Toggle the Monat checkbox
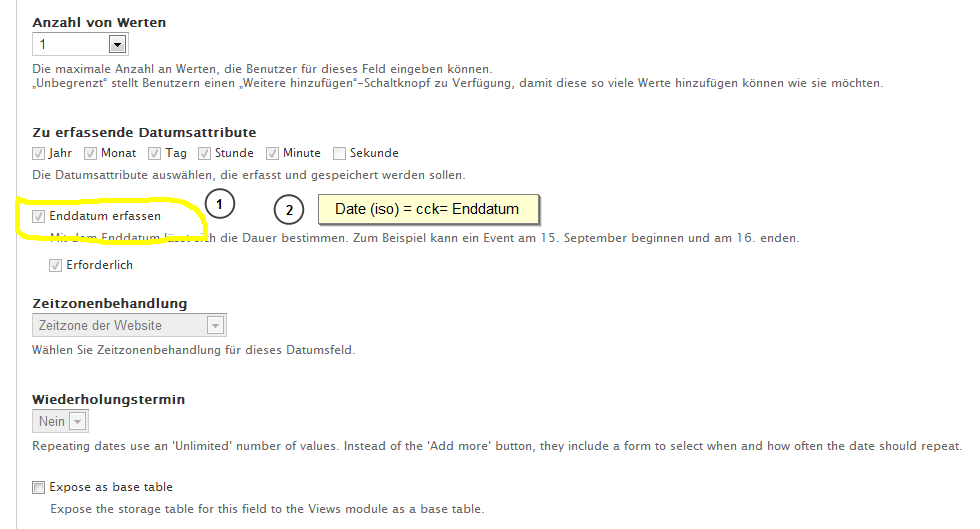 [x=90, y=153]
